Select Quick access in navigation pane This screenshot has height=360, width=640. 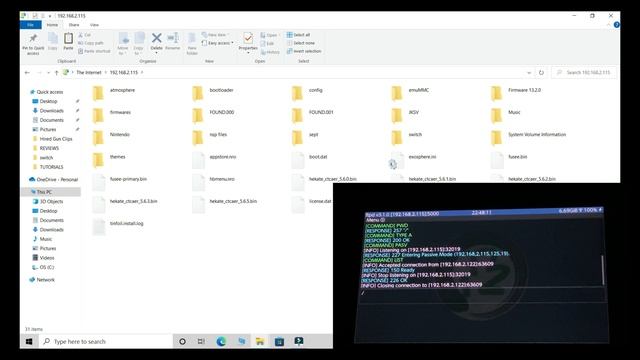pyautogui.click(x=49, y=92)
